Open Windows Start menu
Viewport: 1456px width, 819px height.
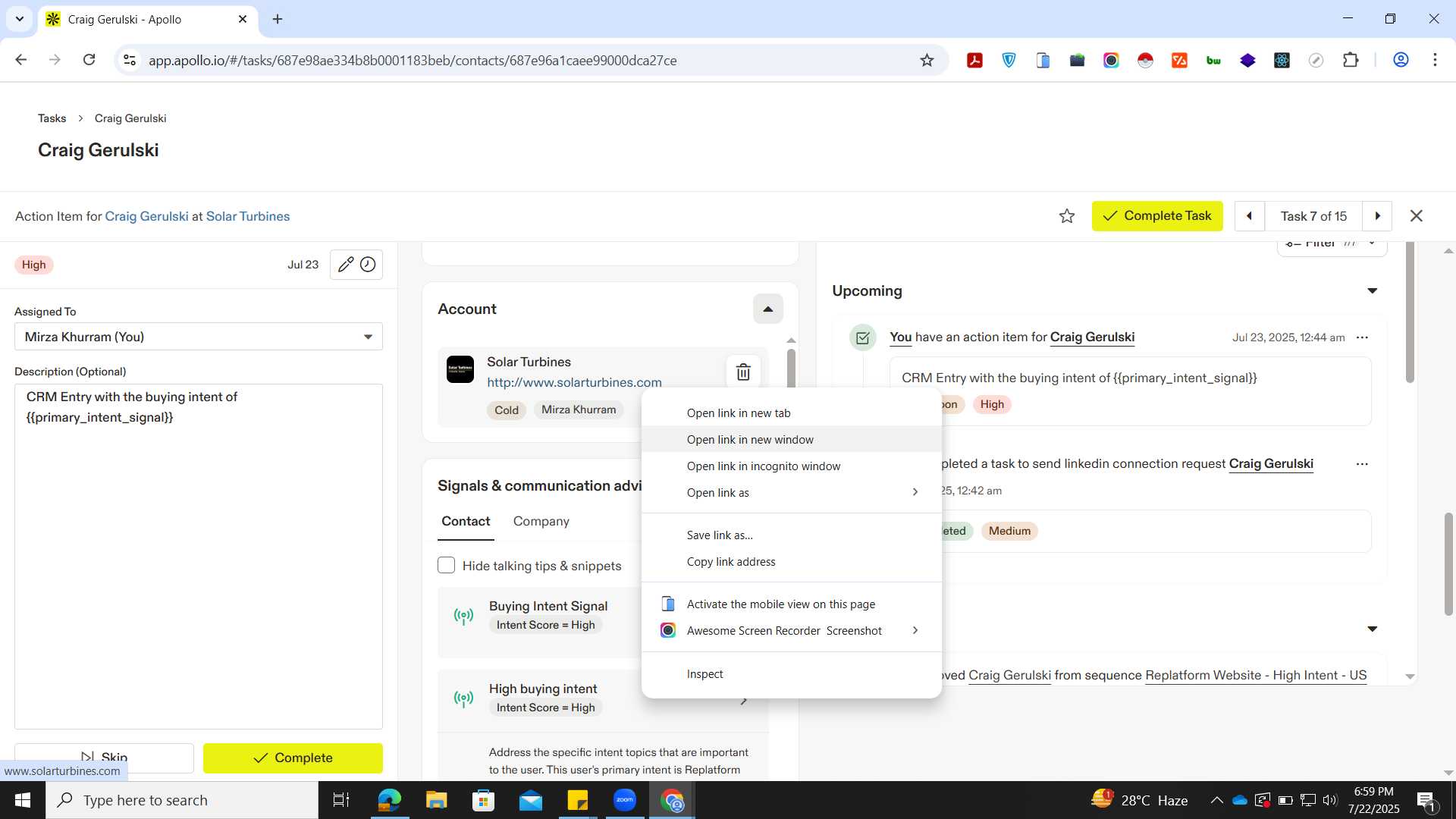[x=23, y=800]
